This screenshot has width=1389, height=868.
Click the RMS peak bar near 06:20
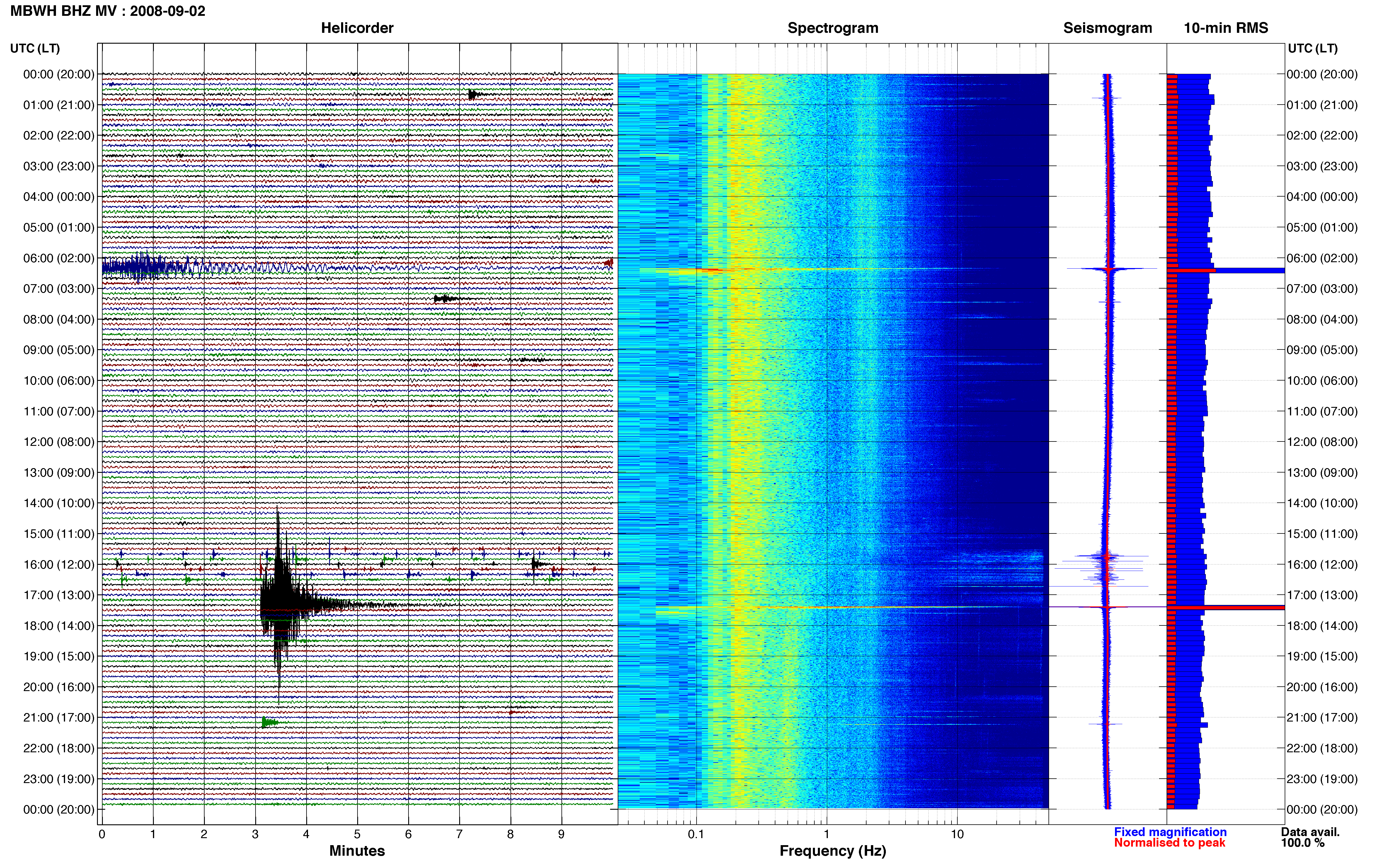click(1225, 270)
